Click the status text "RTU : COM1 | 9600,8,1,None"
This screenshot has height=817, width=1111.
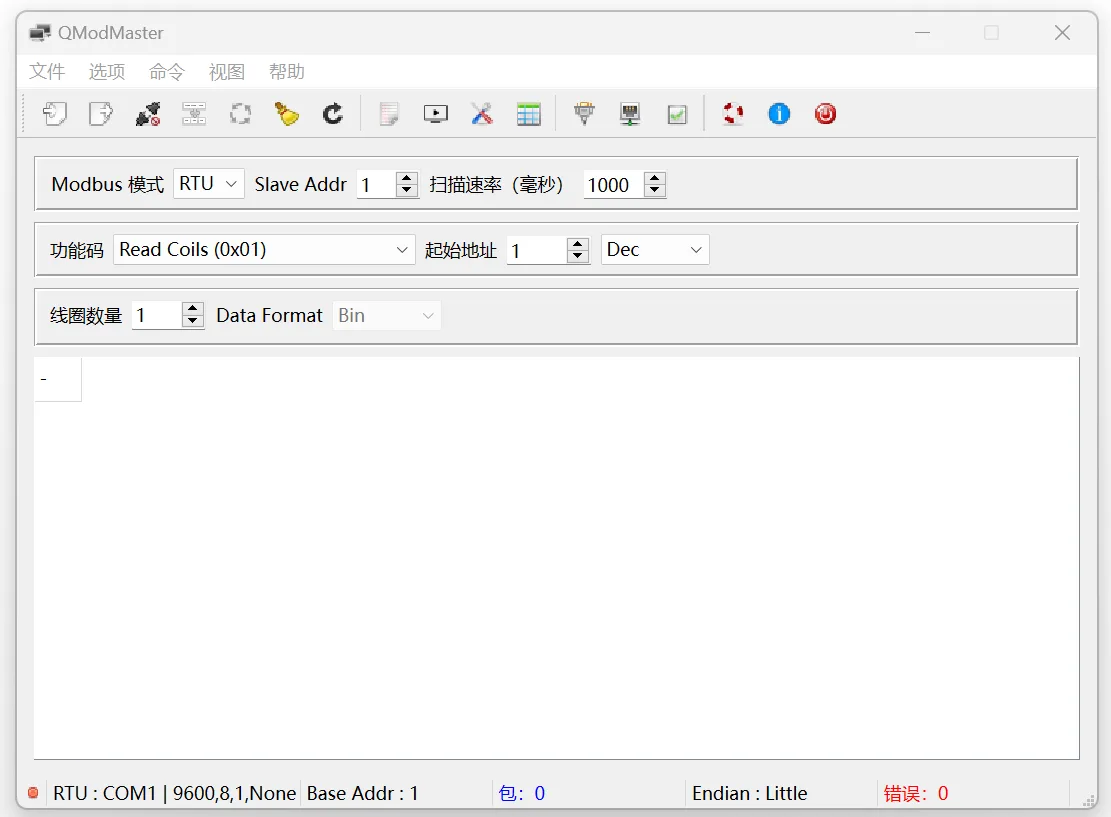click(x=174, y=793)
